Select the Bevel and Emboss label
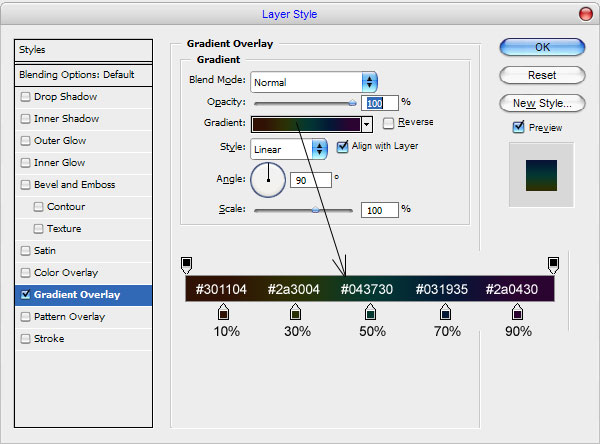This screenshot has width=600, height=444. coord(75,185)
